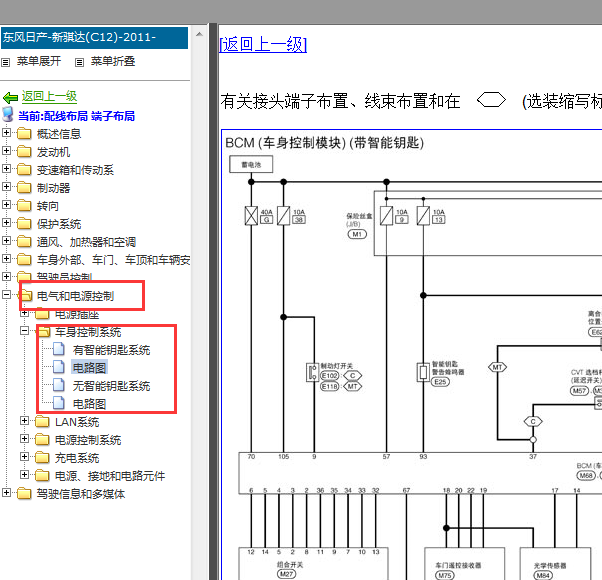
Task: Select the 车身控制系统 folder label
Action: tap(88, 332)
